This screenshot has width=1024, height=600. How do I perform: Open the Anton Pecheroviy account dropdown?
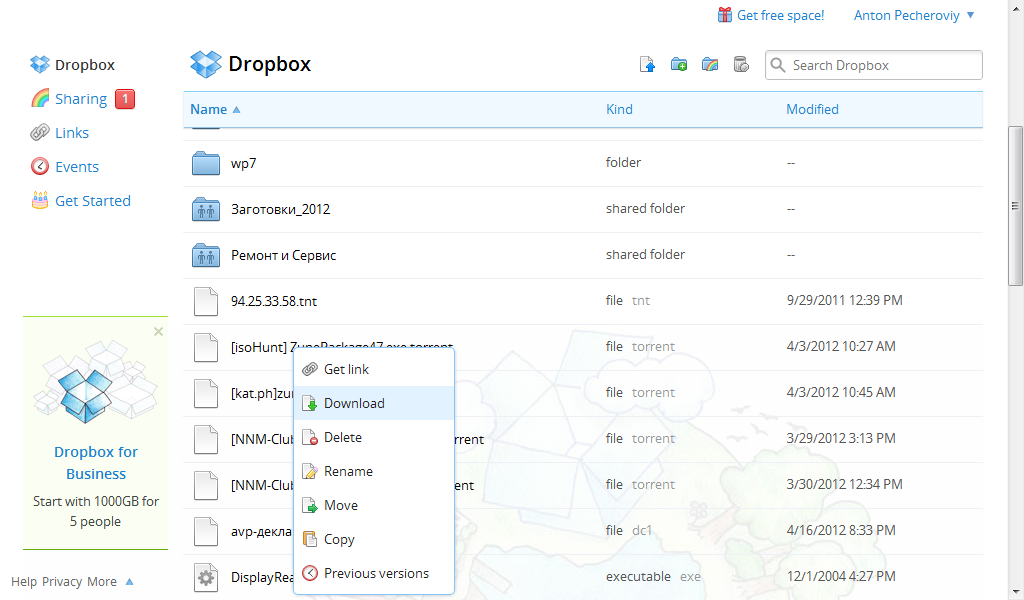click(x=914, y=15)
